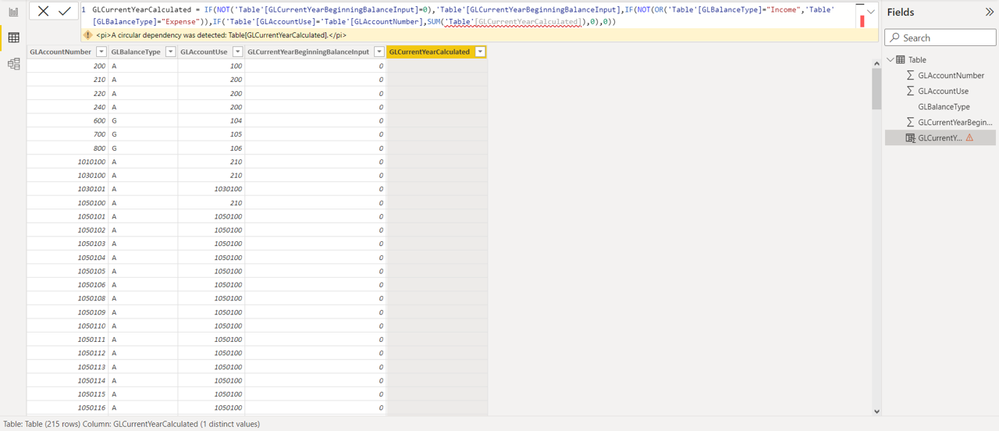This screenshot has width=999, height=431.
Task: Collapse the Fields pane with double chevron
Action: [x=989, y=12]
